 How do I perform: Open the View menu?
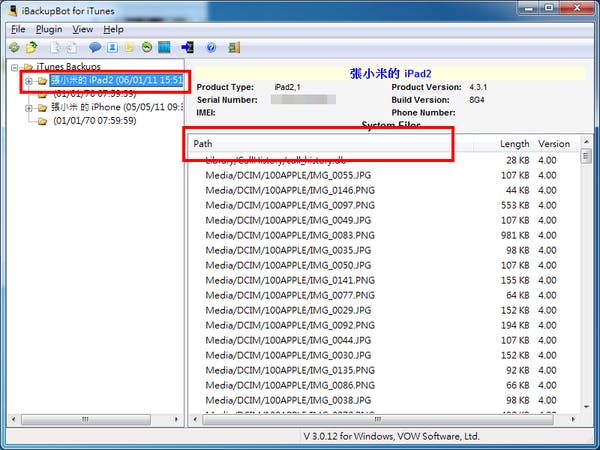pyautogui.click(x=83, y=29)
